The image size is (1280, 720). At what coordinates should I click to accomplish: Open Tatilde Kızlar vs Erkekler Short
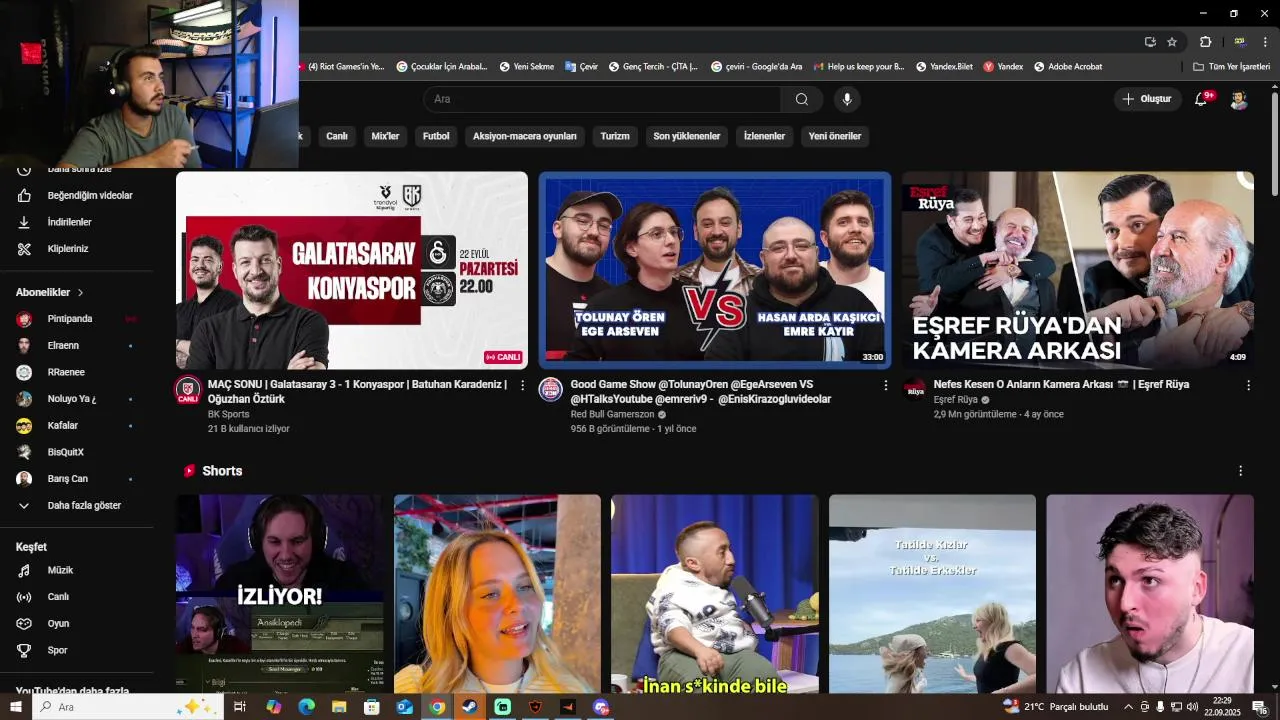932,594
